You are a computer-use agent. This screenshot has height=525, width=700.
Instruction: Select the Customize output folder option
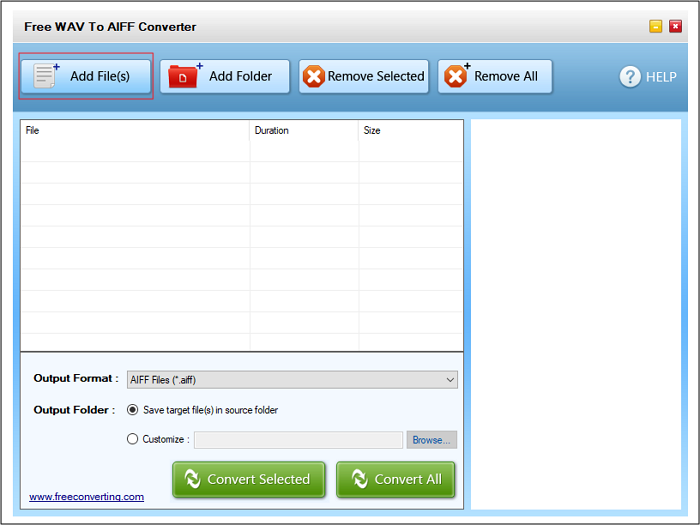click(133, 439)
